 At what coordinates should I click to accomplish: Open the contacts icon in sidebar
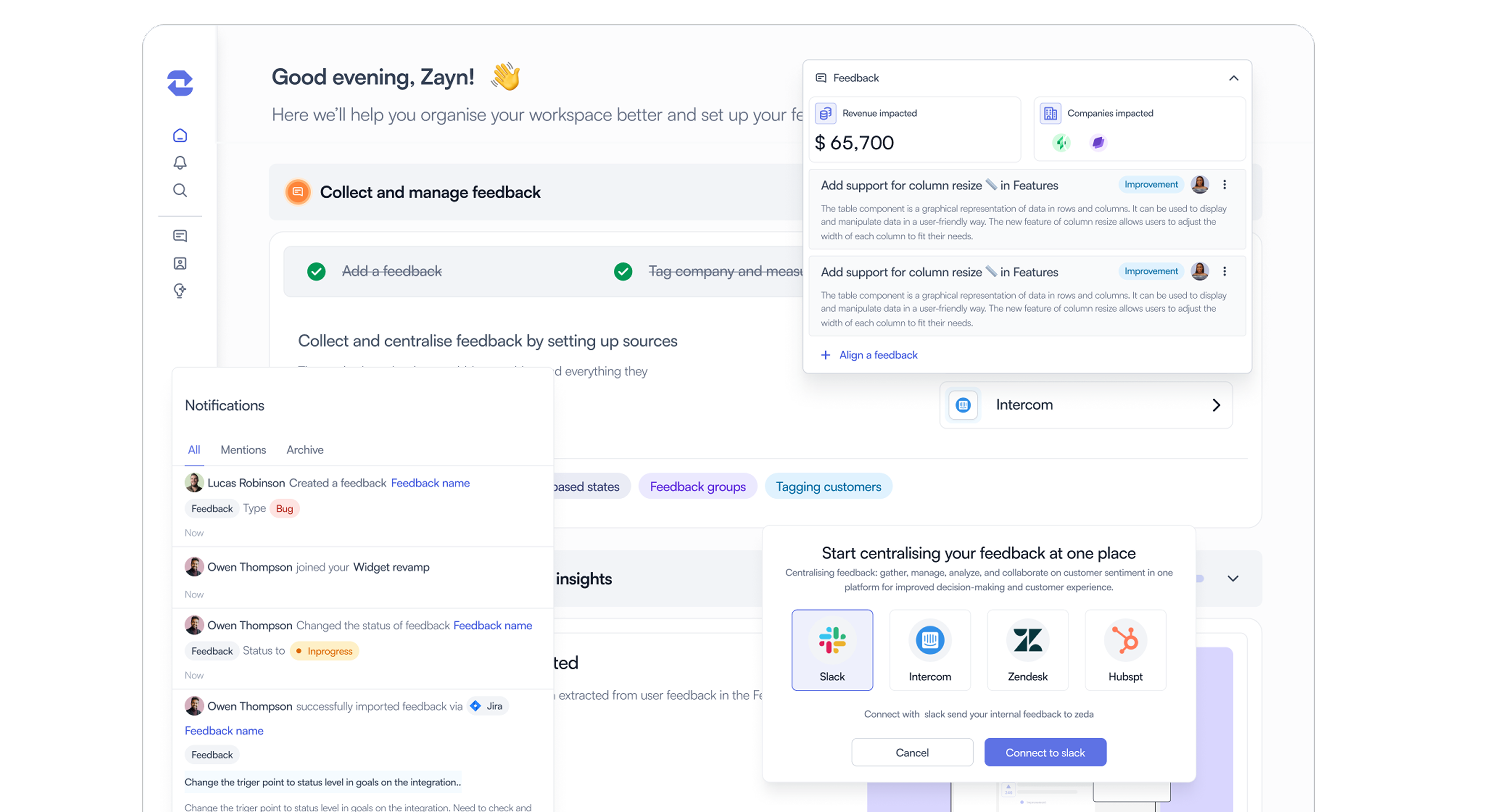click(x=180, y=264)
